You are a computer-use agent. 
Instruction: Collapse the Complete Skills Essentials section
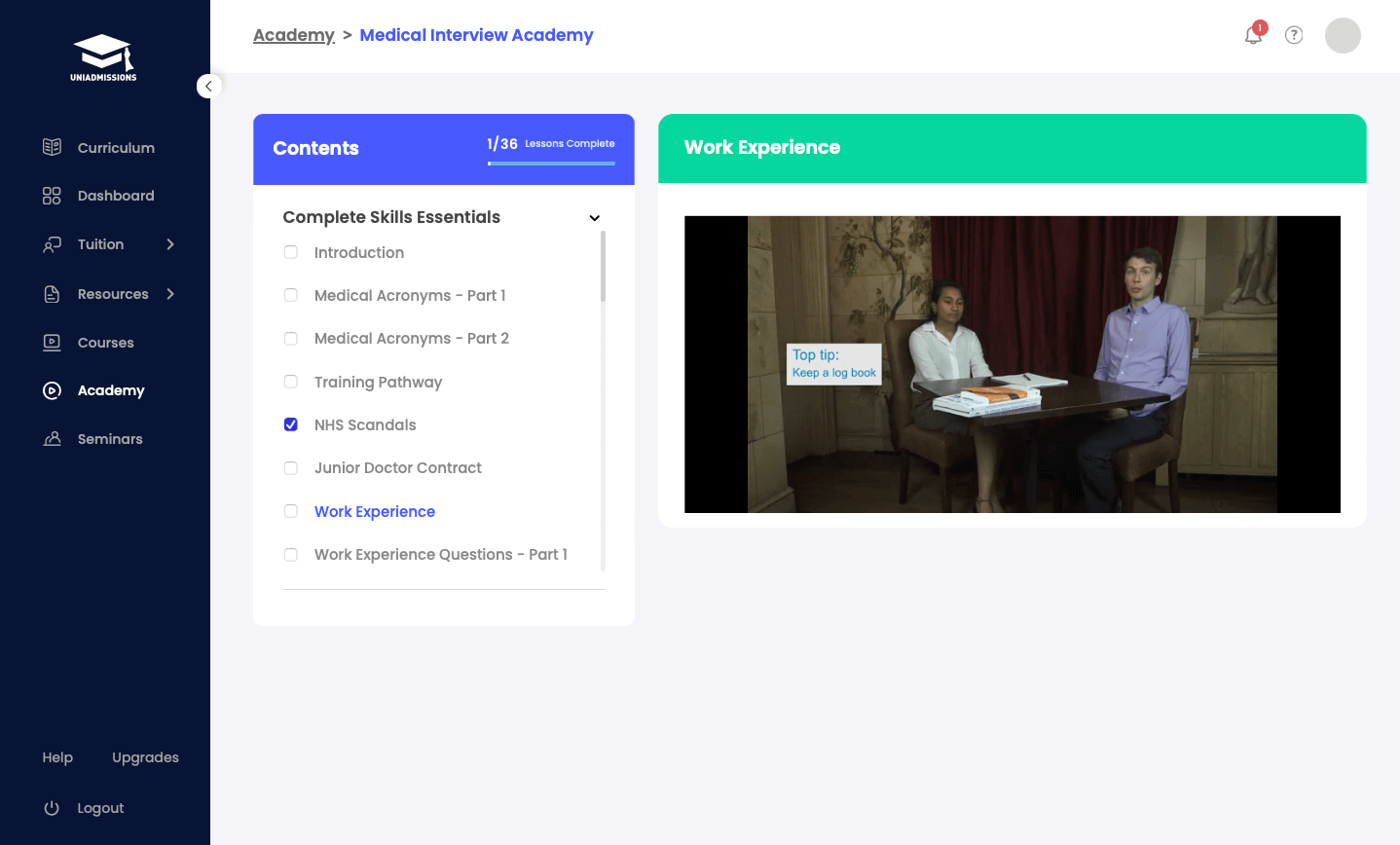click(x=594, y=218)
